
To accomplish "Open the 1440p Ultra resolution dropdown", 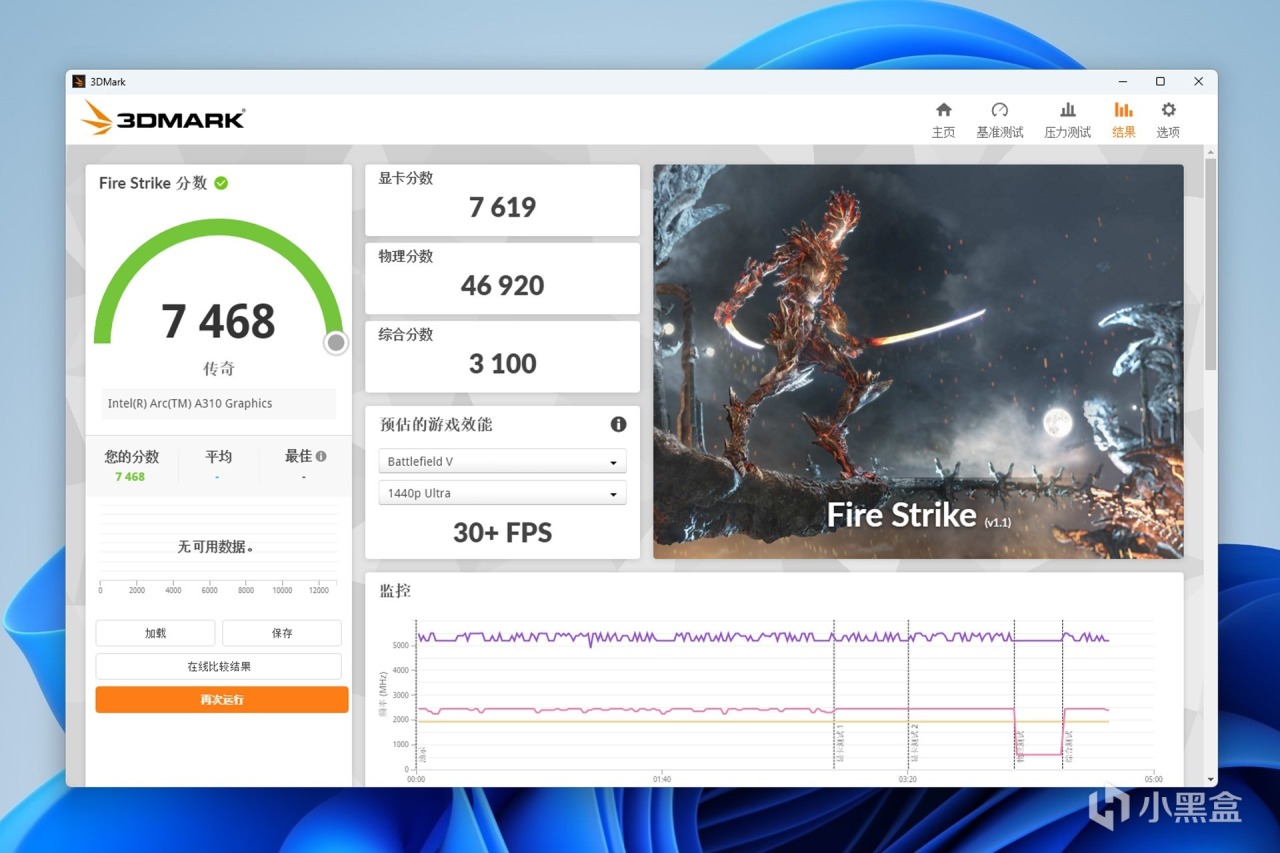I will click(x=502, y=493).
